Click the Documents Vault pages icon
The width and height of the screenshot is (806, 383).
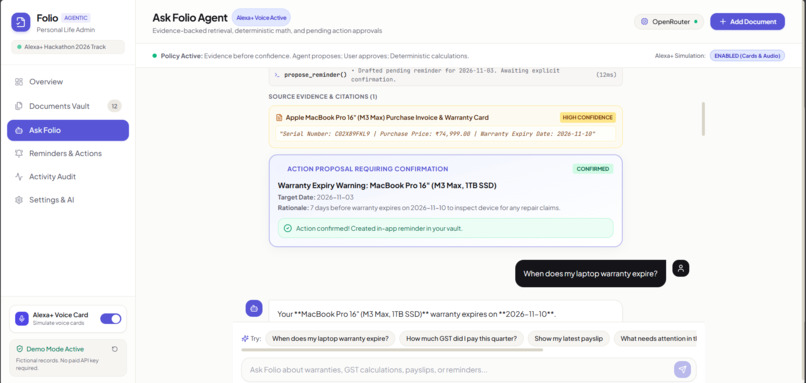(19, 106)
